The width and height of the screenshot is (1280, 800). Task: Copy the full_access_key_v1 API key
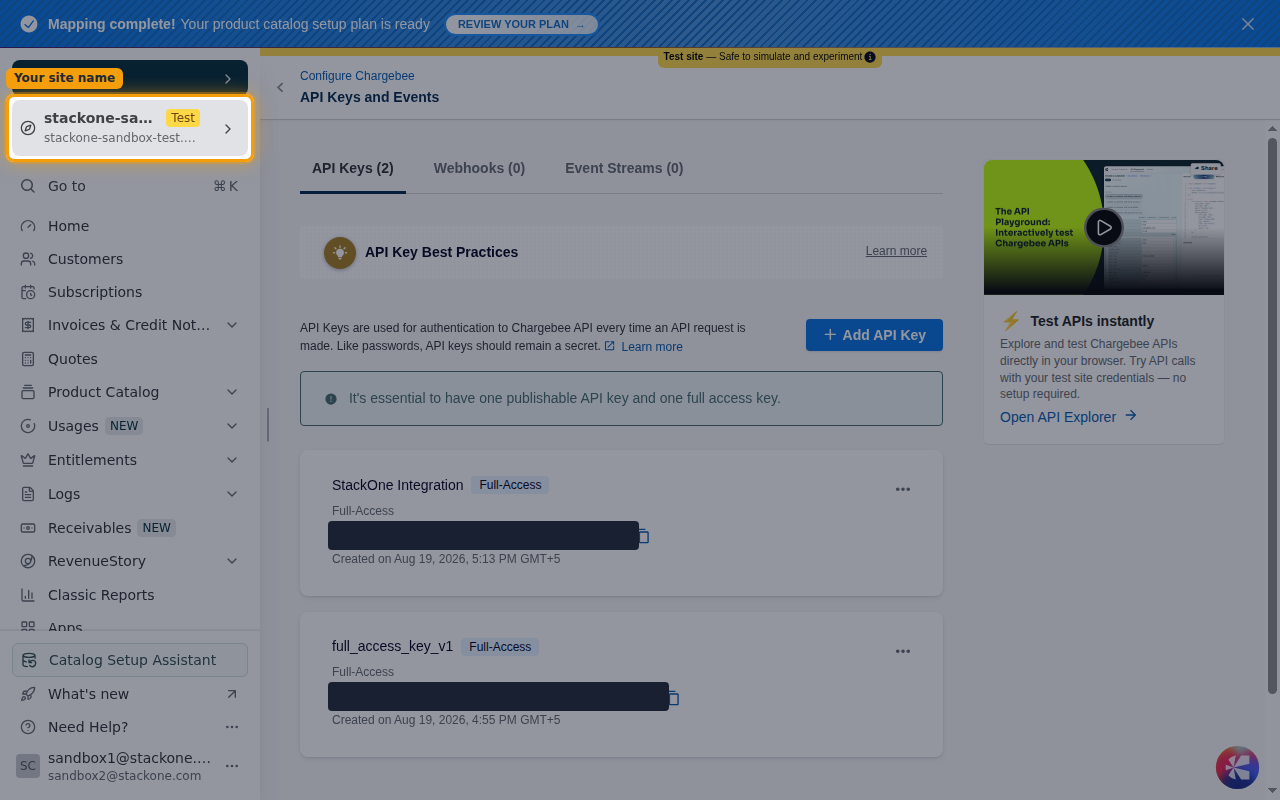point(674,698)
